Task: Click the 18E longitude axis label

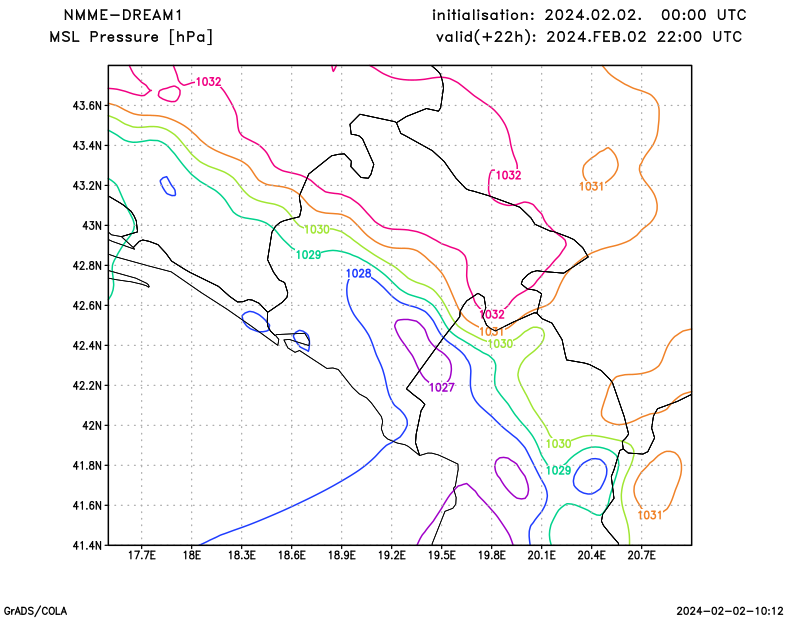Action: (x=192, y=555)
